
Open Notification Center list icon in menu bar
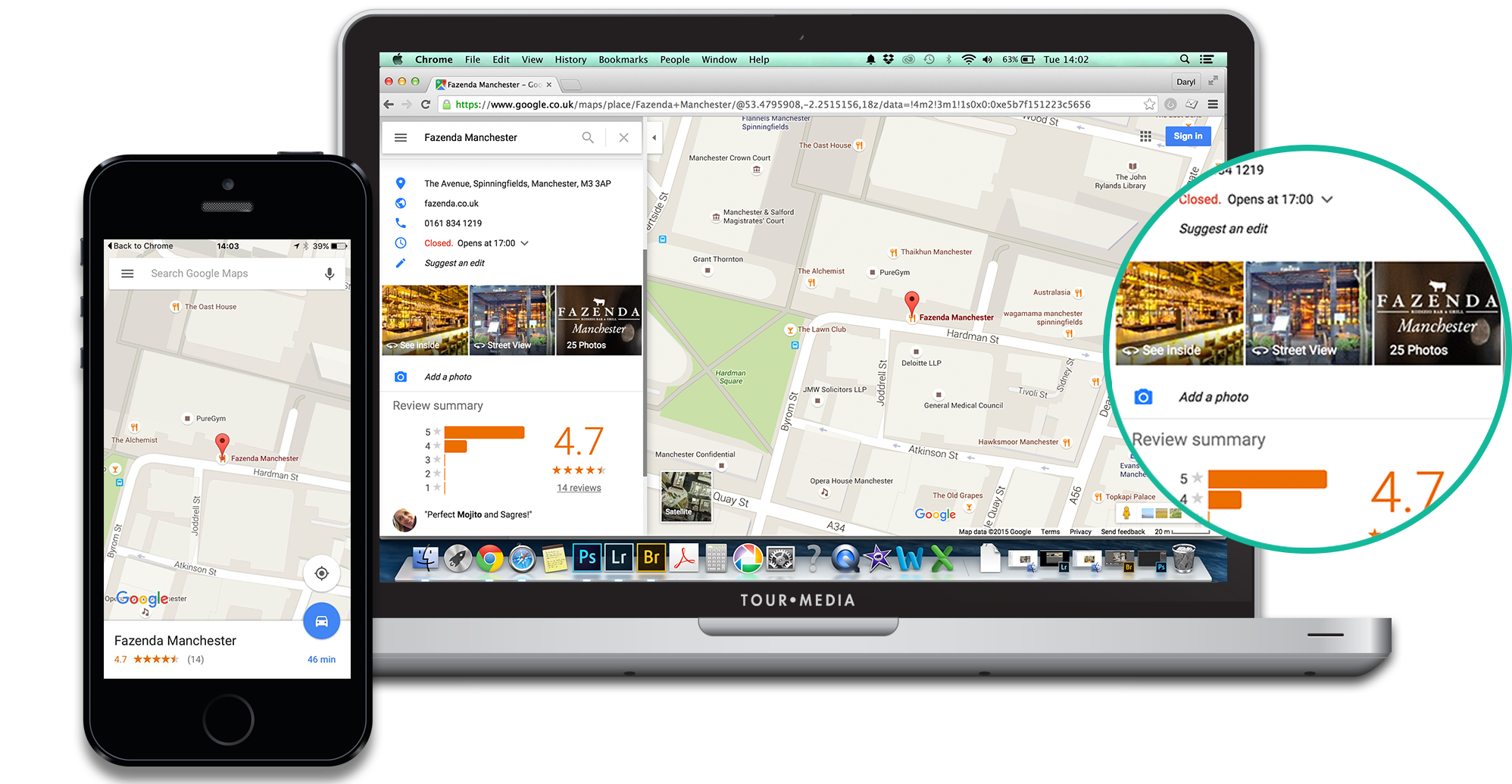tap(1207, 59)
